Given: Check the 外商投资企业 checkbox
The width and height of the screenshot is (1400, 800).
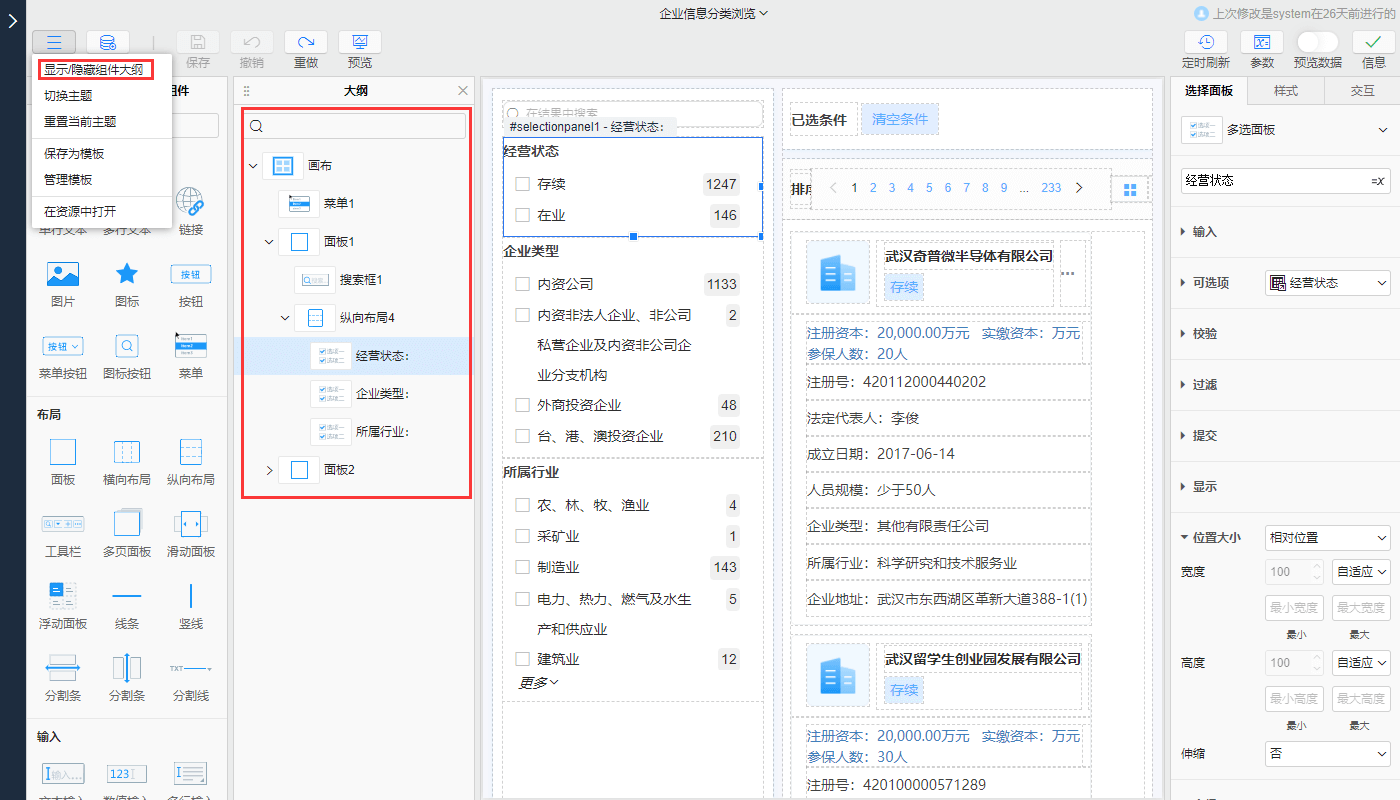Looking at the screenshot, I should [x=522, y=405].
